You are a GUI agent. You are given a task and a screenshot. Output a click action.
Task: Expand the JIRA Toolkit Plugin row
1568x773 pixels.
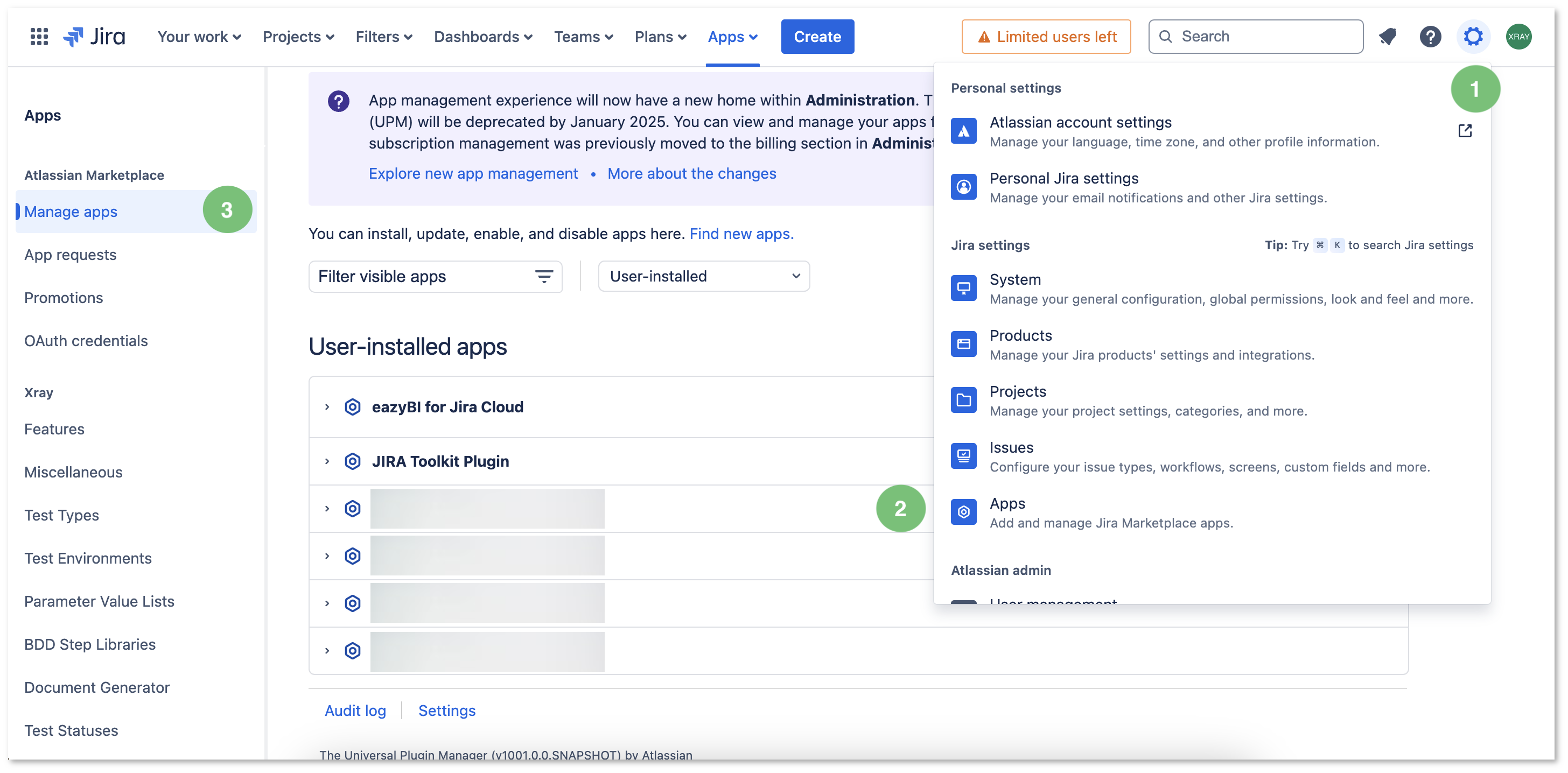point(327,461)
